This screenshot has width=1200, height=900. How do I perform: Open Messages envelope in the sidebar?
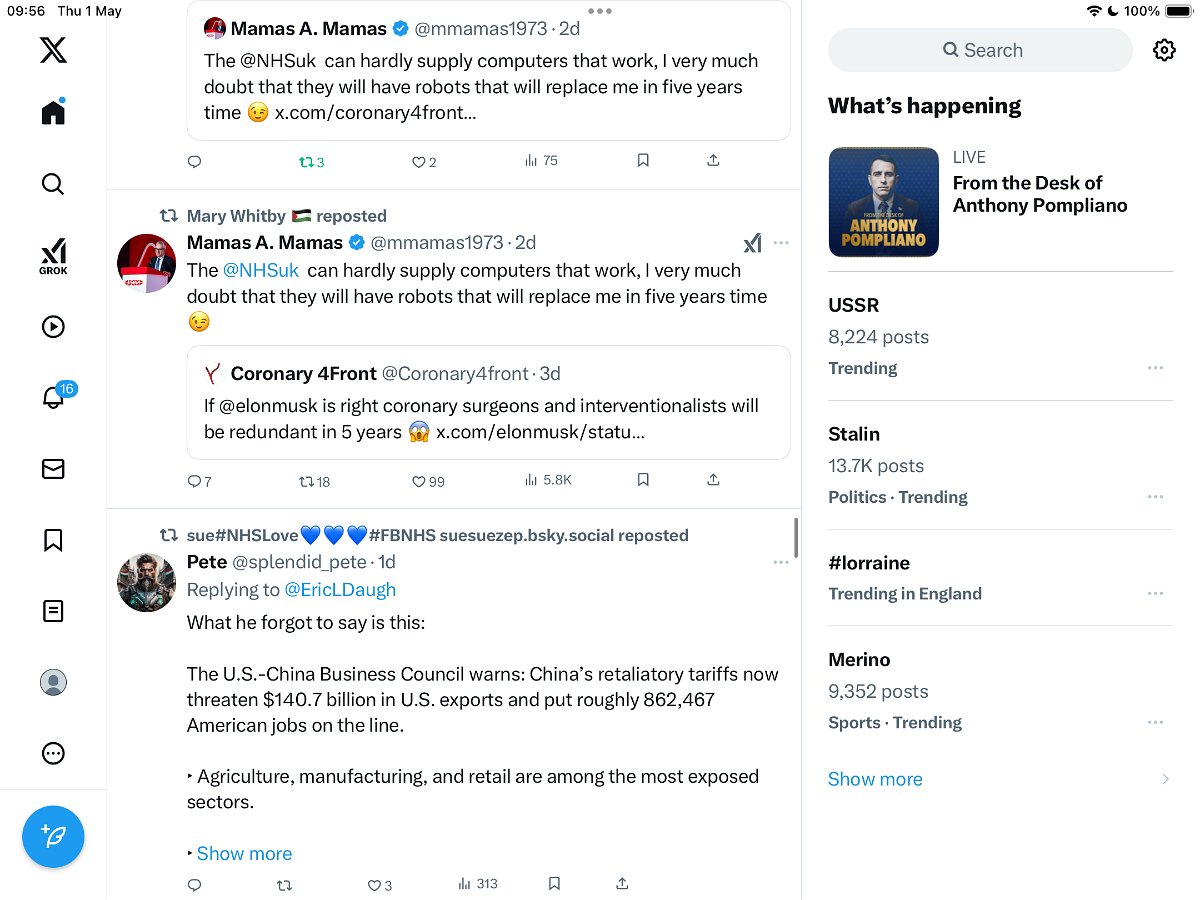click(x=53, y=469)
